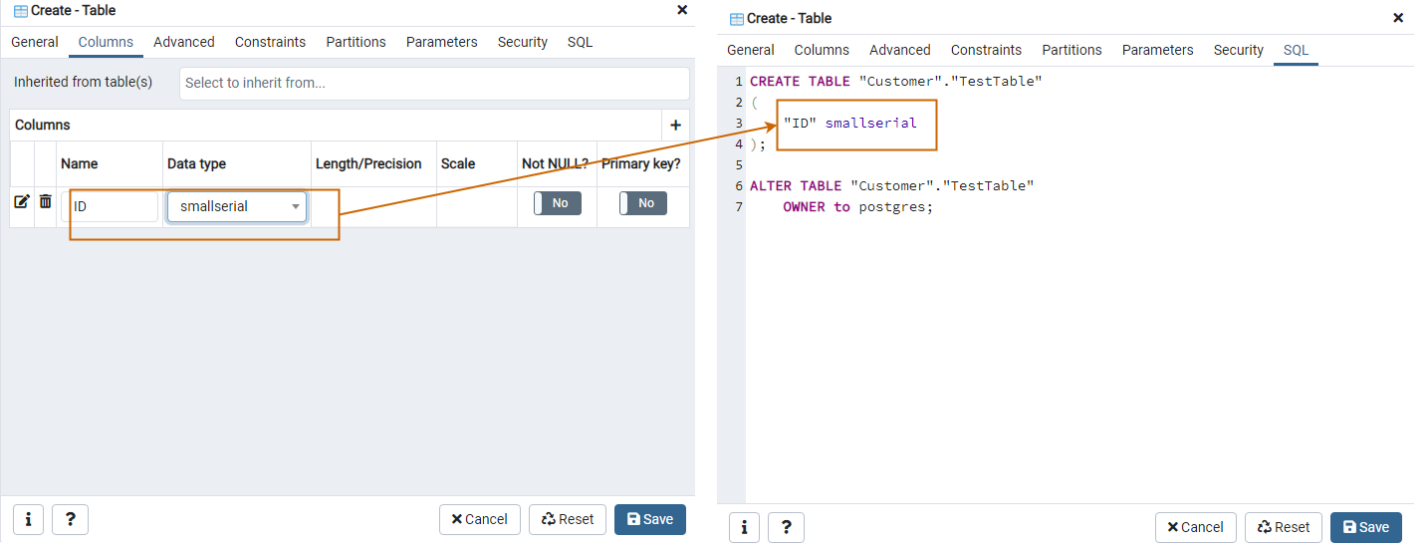1428x548 pixels.
Task: Open info button in left dialog
Action: pos(28,519)
